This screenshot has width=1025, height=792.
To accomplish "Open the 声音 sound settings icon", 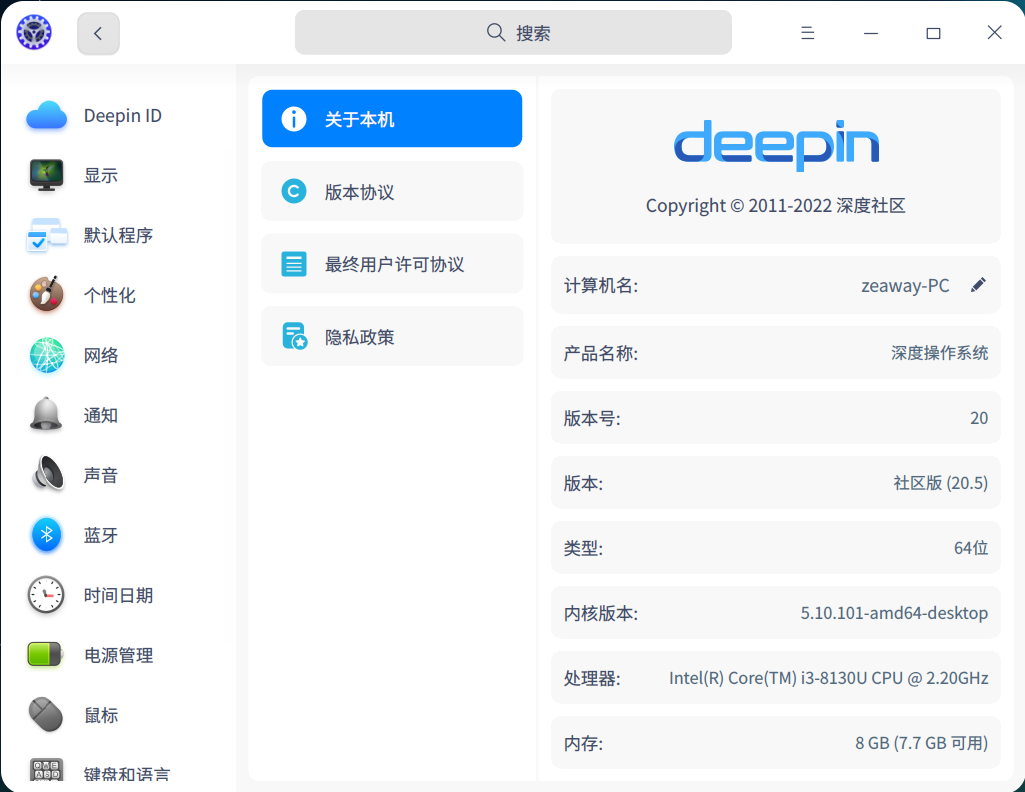I will 45,475.
